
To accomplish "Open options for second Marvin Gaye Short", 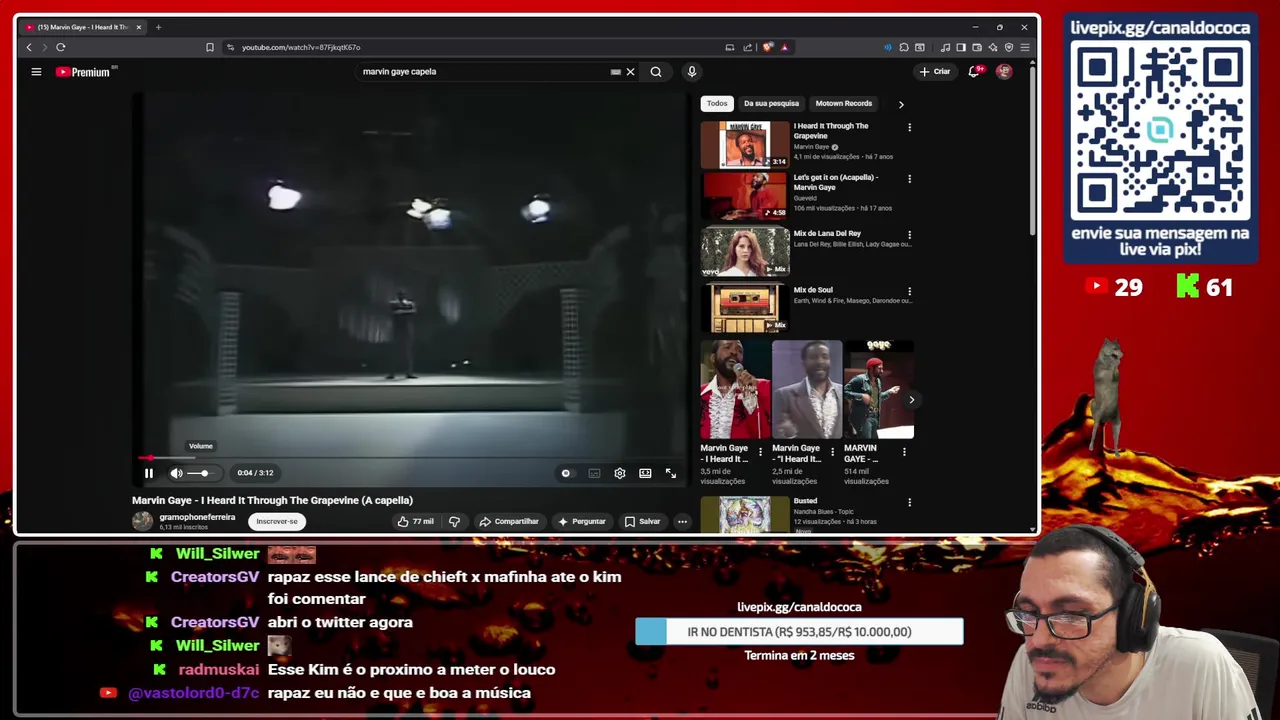I will (832, 452).
